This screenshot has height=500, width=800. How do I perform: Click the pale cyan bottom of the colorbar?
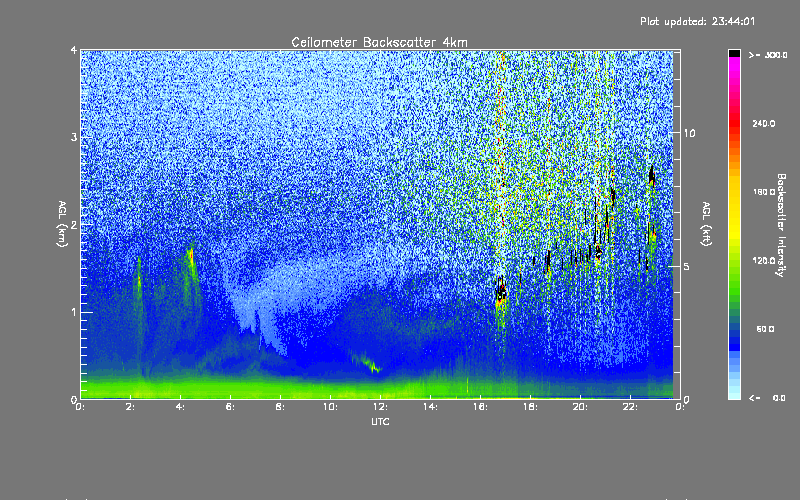(x=734, y=393)
